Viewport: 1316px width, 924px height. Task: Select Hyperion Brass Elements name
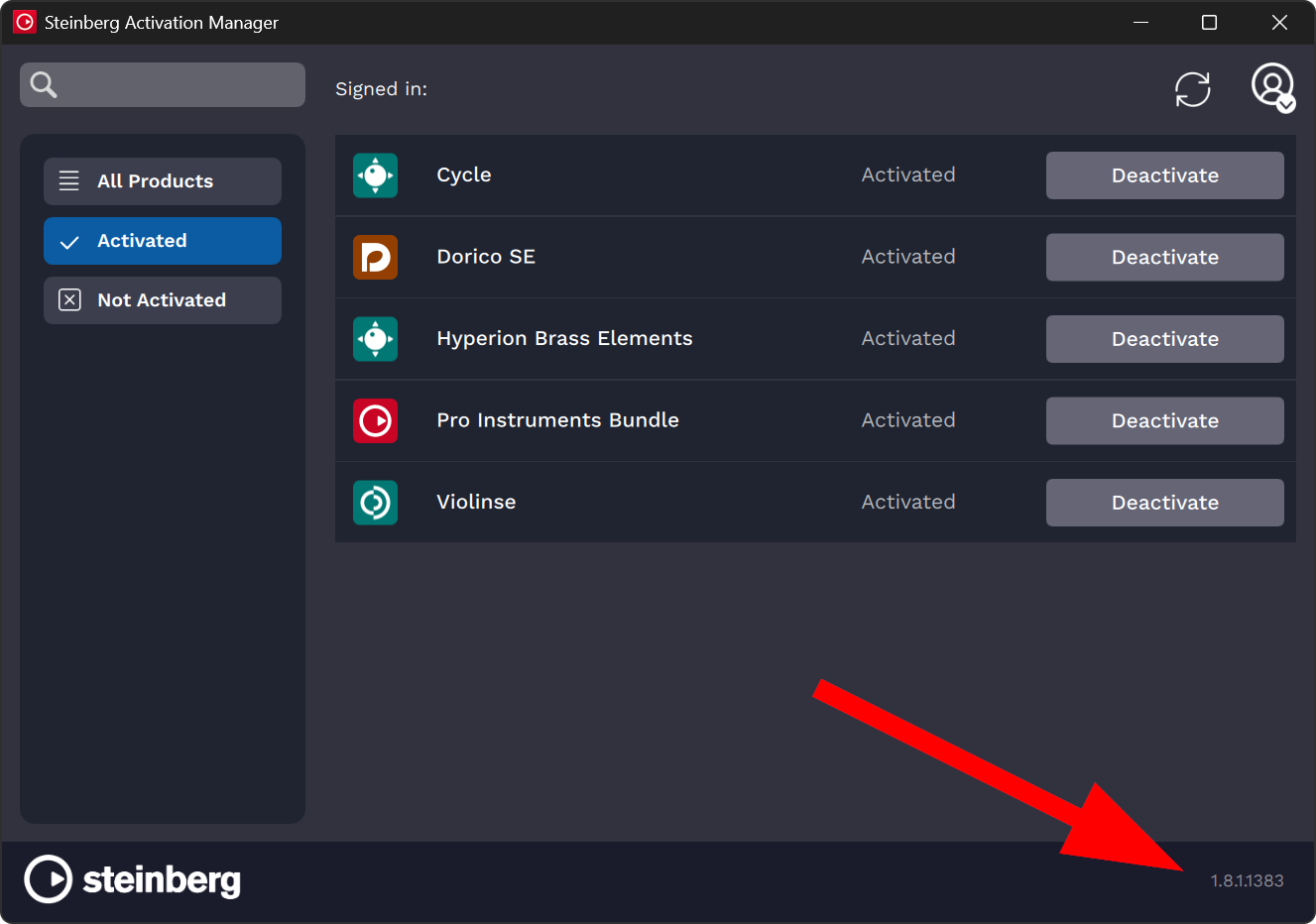click(x=565, y=339)
